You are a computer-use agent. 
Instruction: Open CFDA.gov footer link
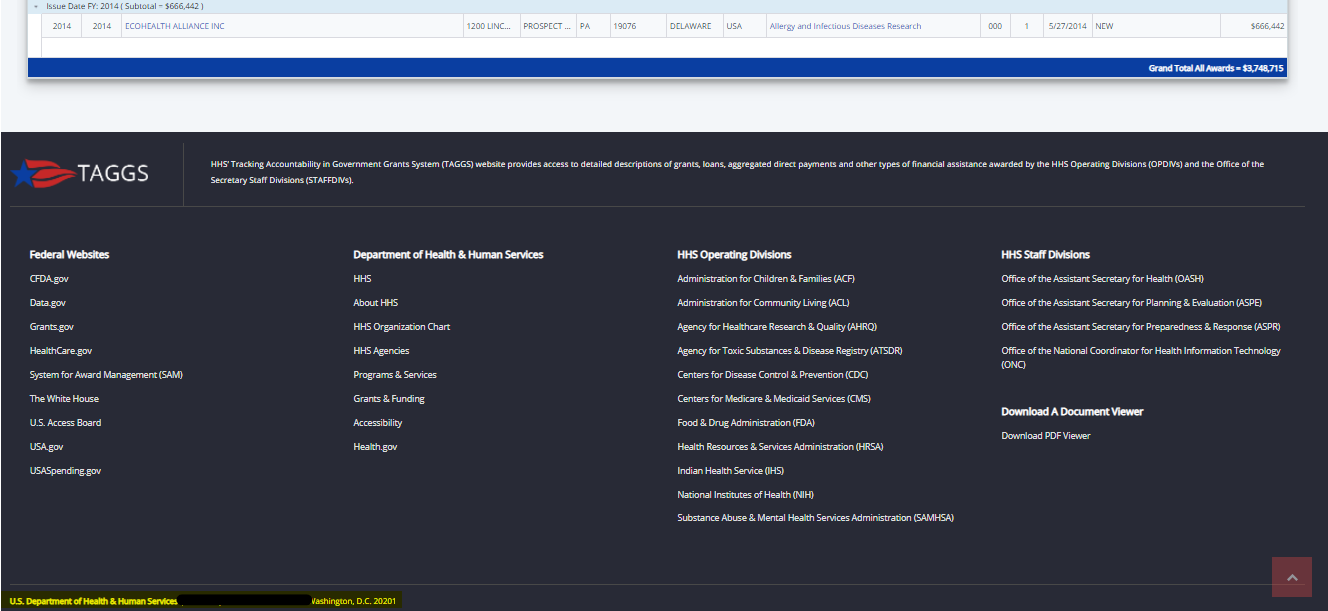[49, 279]
